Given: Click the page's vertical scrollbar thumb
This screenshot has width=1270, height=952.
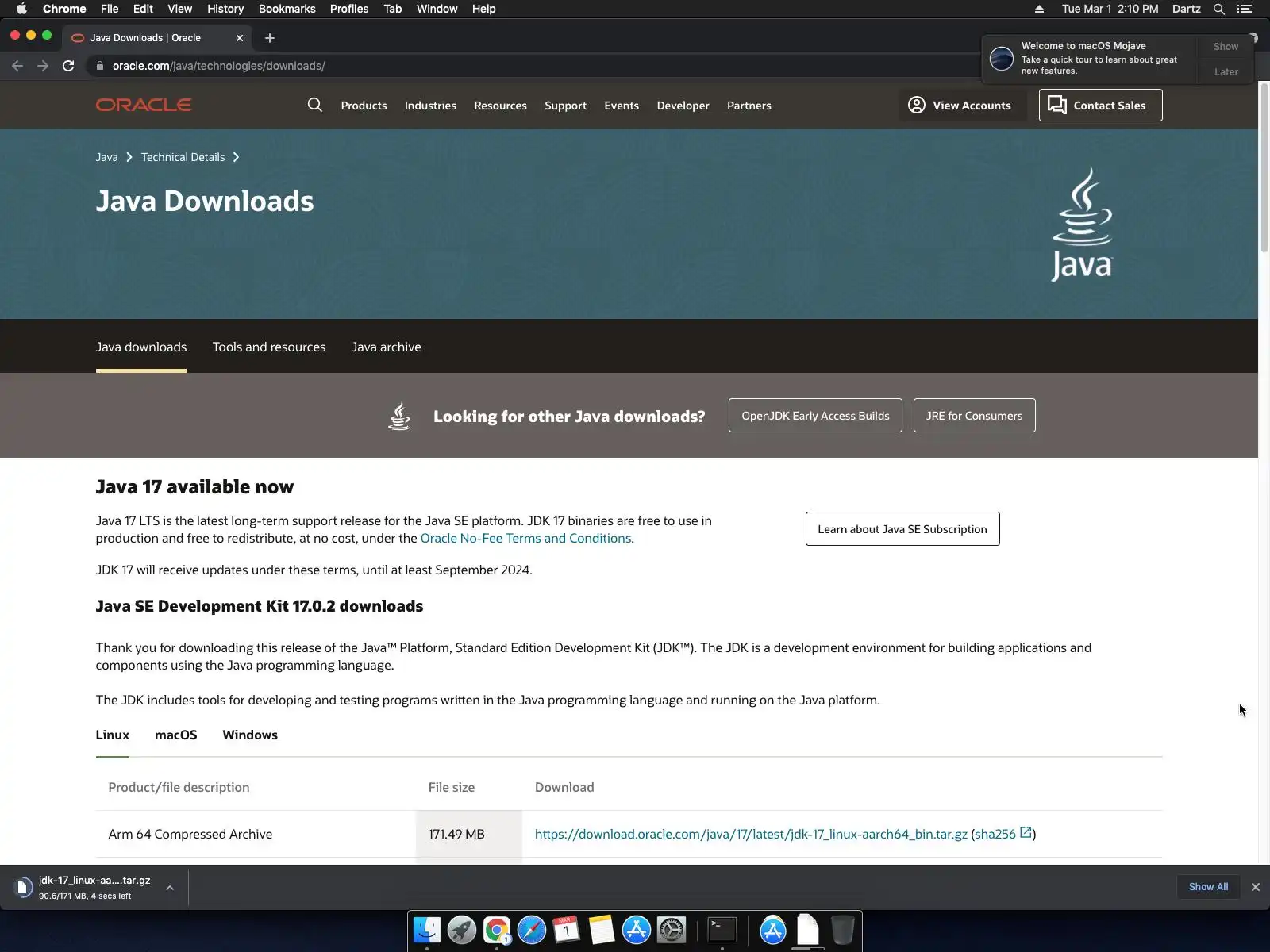Looking at the screenshot, I should click(1264, 167).
